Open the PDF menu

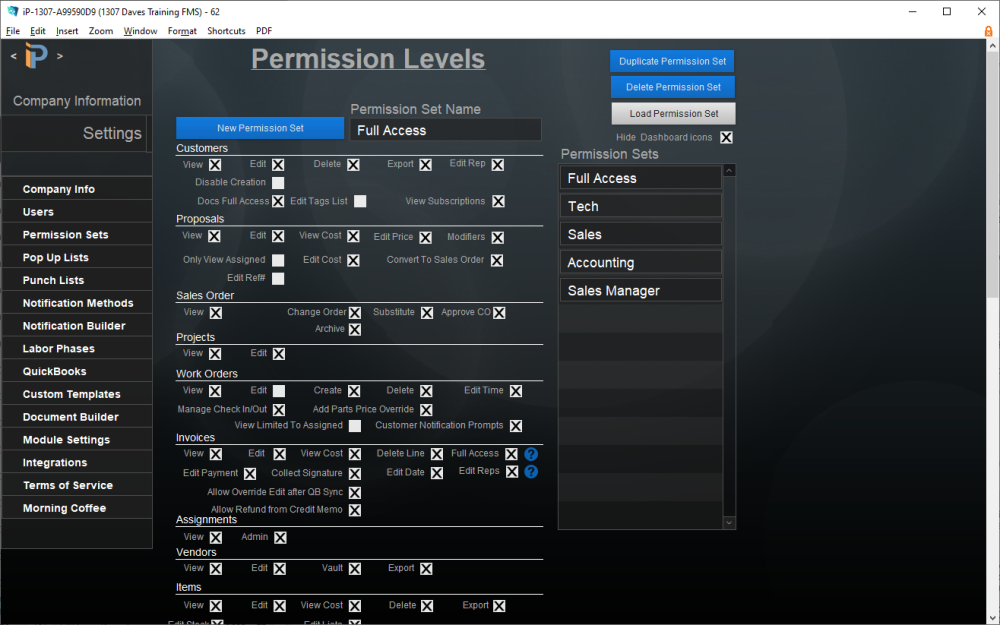pos(264,31)
